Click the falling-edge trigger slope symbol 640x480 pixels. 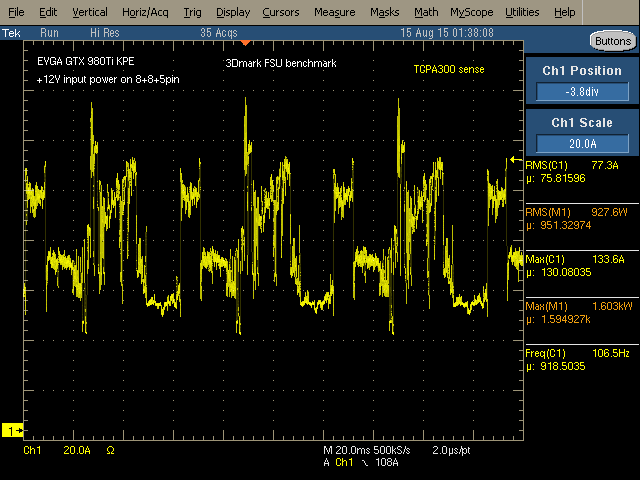coord(364,462)
